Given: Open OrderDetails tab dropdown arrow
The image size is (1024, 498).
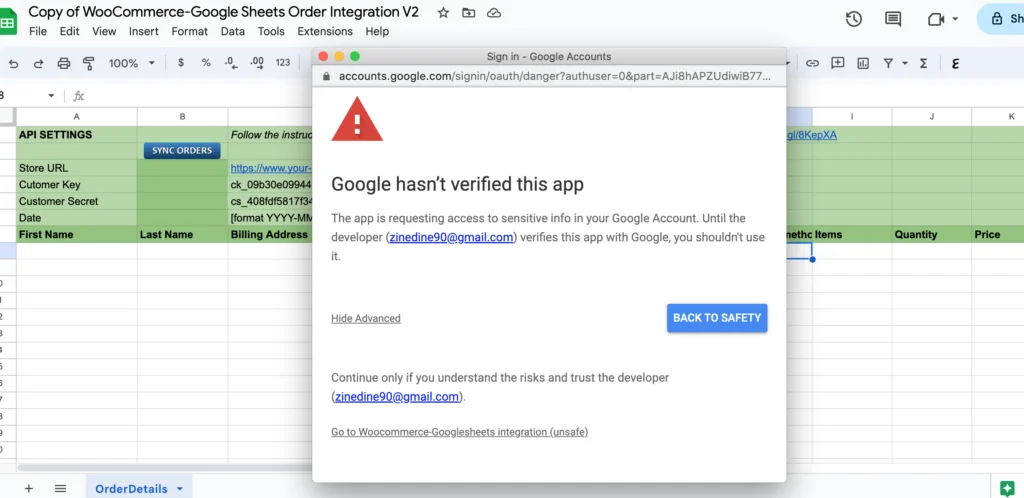Looking at the screenshot, I should (180, 489).
